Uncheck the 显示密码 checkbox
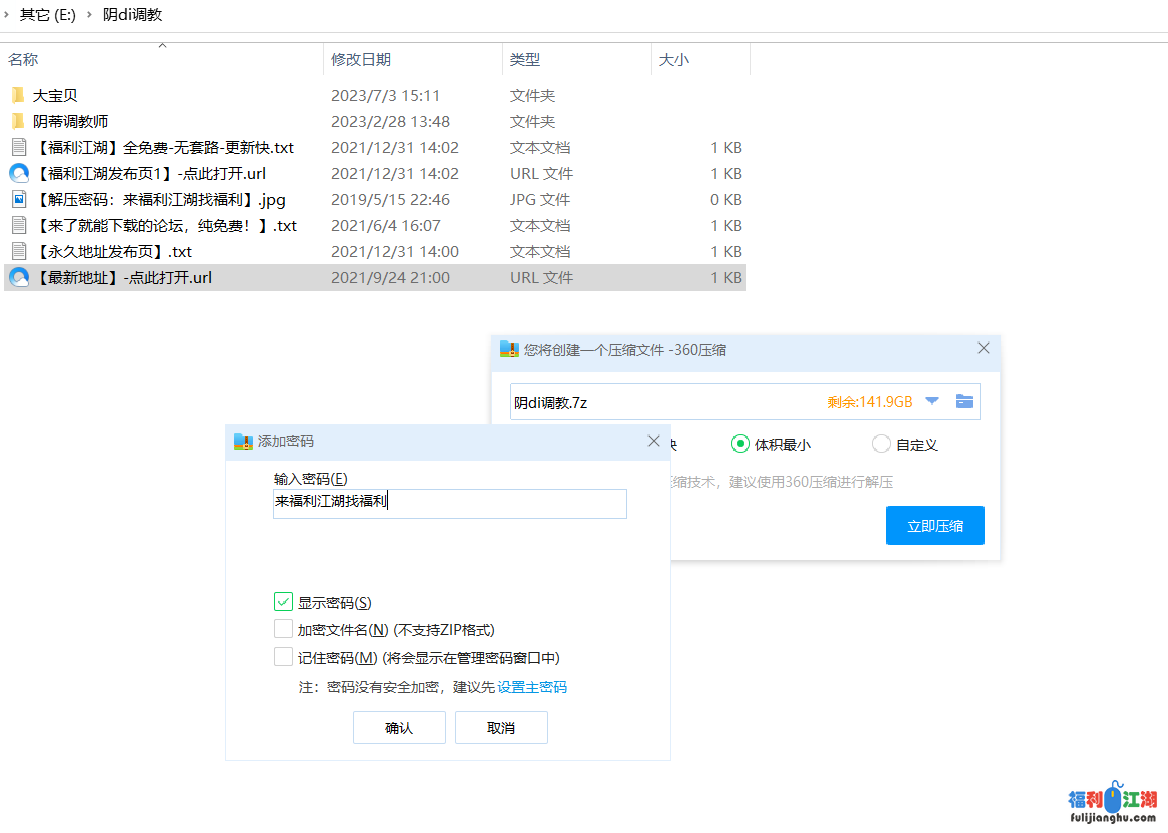Screen dimensions: 1168x833 click(x=283, y=602)
